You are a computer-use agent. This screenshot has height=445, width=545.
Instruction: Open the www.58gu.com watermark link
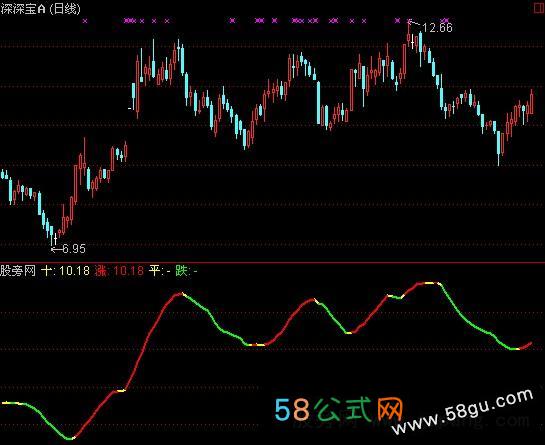point(462,412)
